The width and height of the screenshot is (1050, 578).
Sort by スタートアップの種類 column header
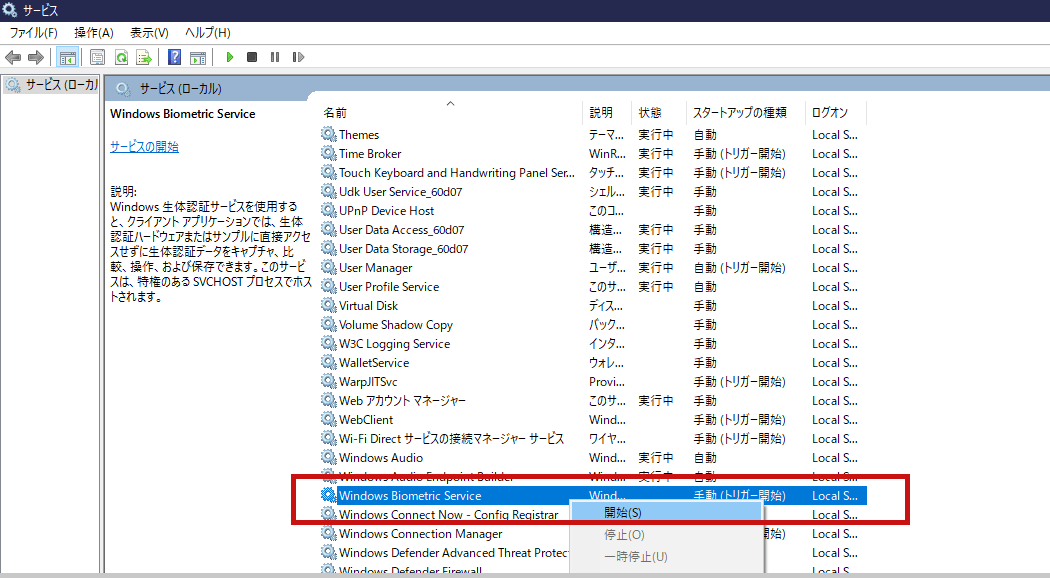[745, 113]
